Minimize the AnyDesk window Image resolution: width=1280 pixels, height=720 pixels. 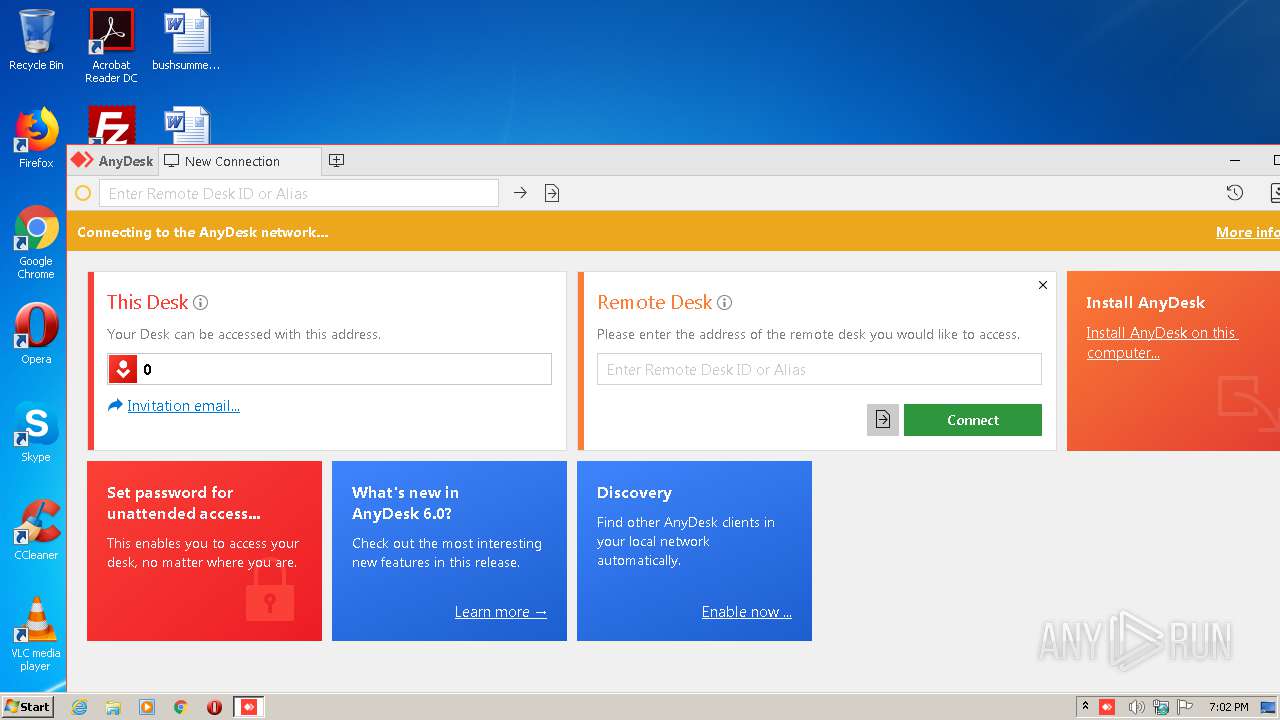tap(1235, 160)
